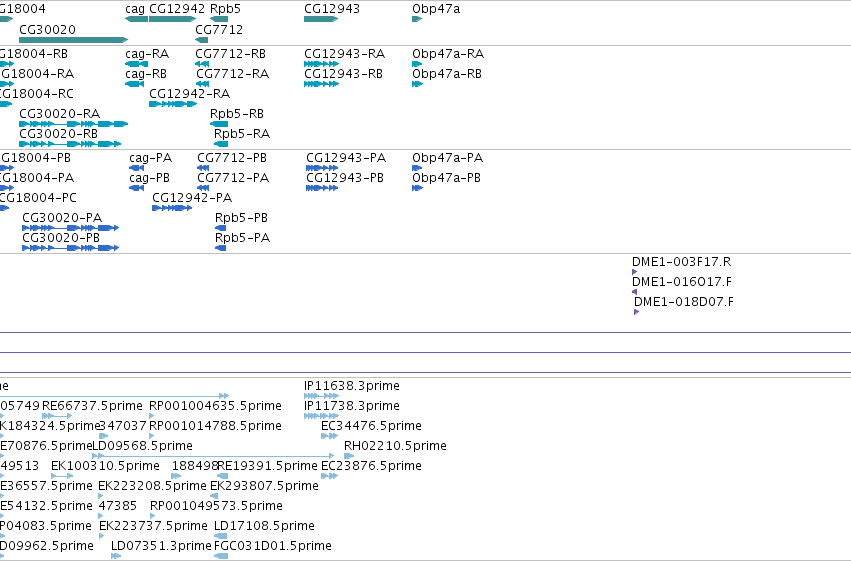Select the Obp47a gene label
Image resolution: width=851 pixels, height=561 pixels.
pyautogui.click(x=436, y=9)
